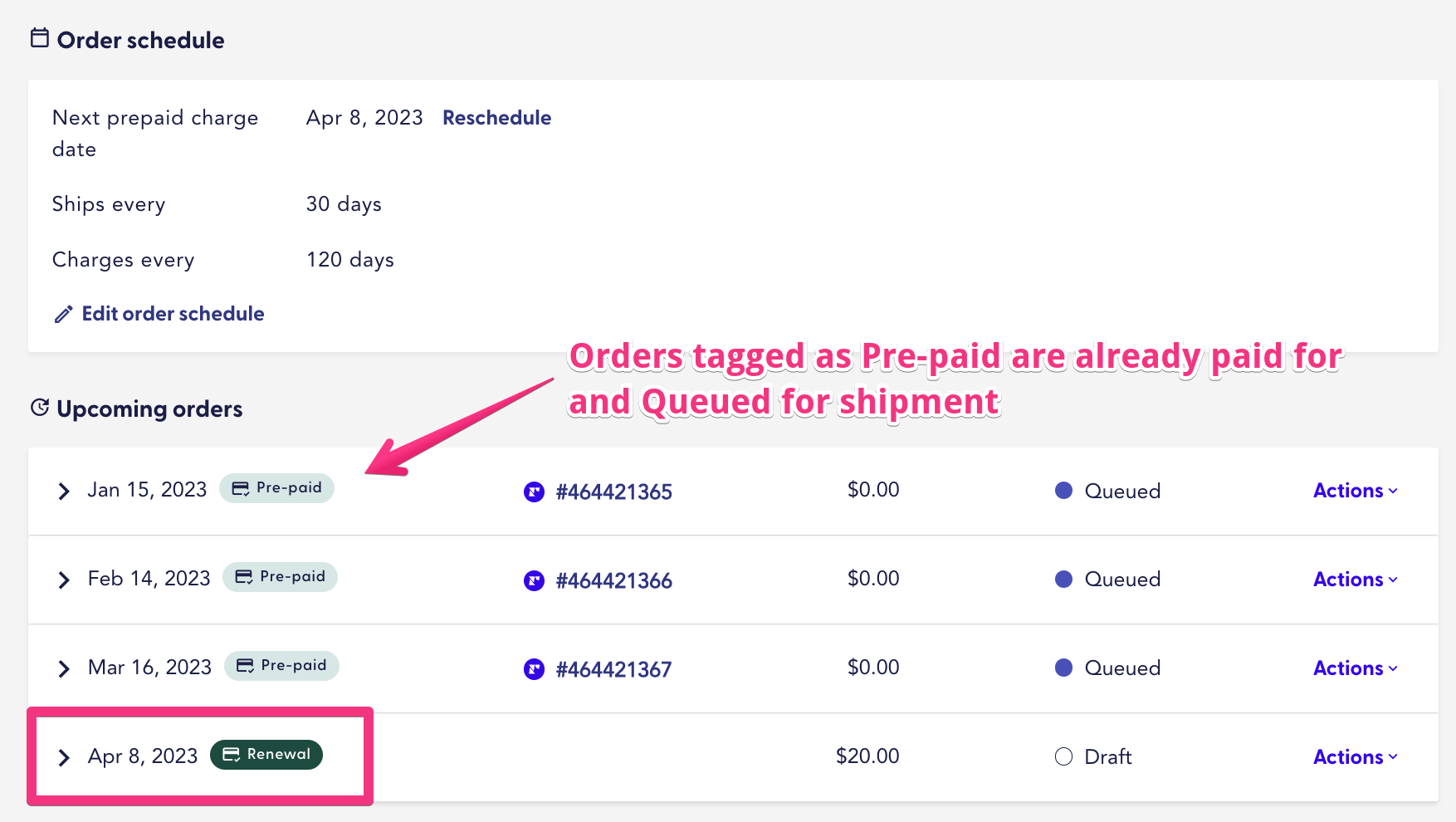Expand the Apr 8, 2023 Renewal order row
Screen dimensions: 1456x822
coord(64,756)
